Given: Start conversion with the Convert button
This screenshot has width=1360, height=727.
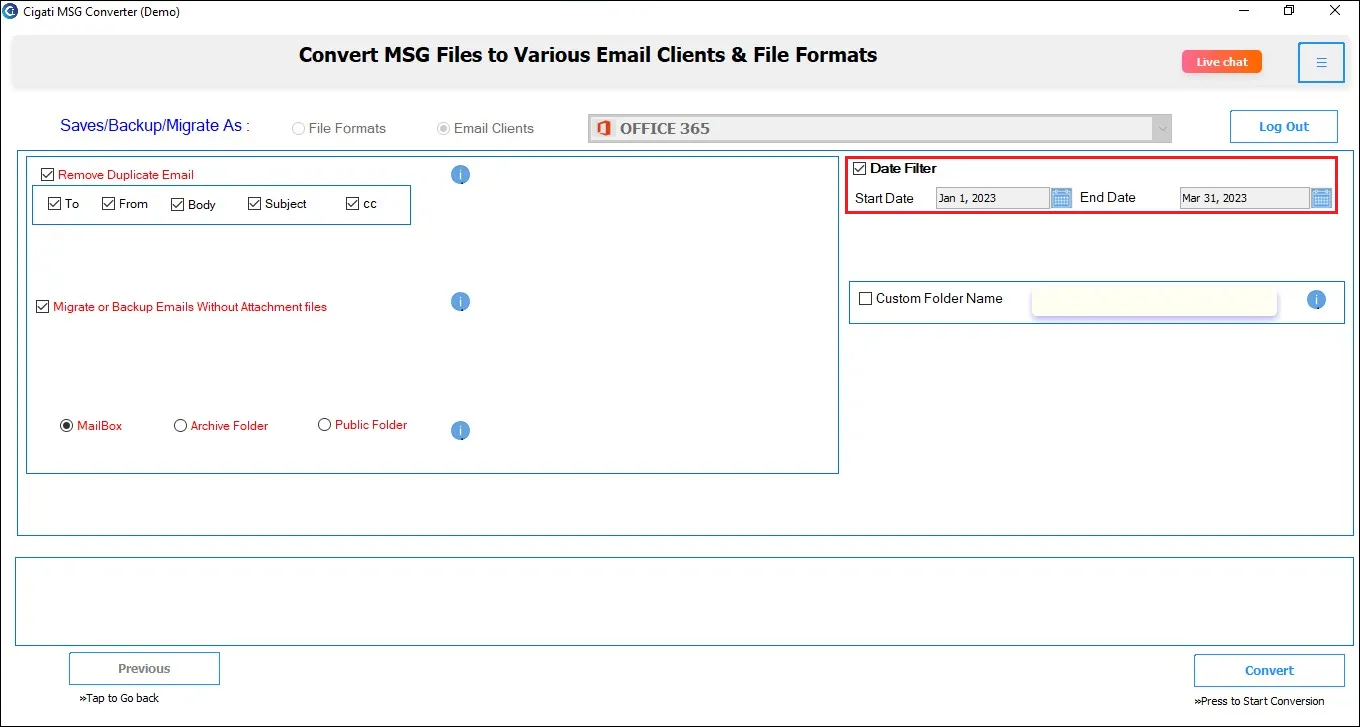Looking at the screenshot, I should (x=1269, y=671).
